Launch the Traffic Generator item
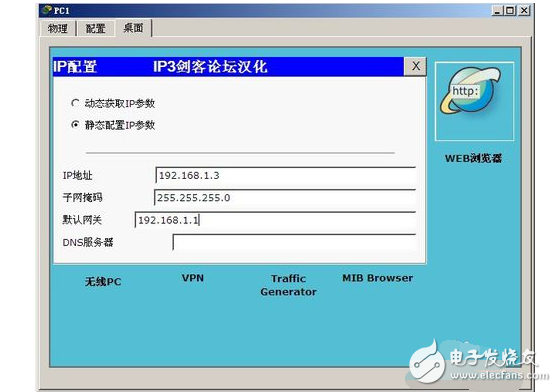 (x=288, y=285)
